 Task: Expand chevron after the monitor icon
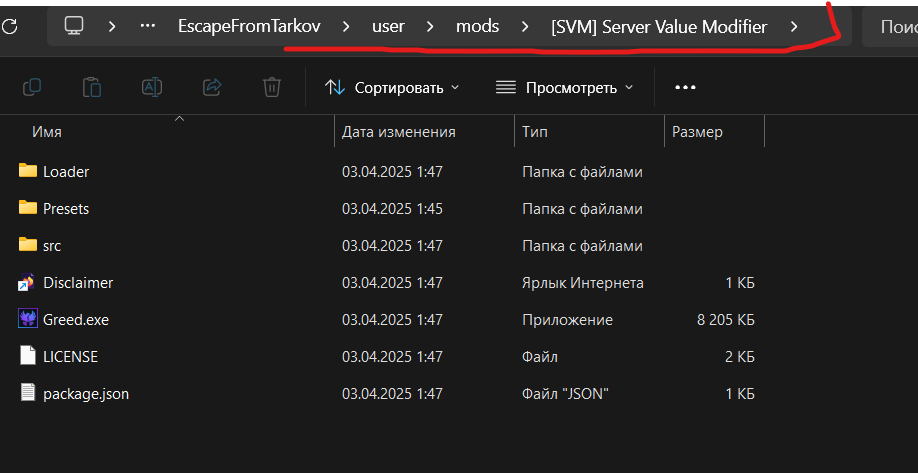[112, 26]
